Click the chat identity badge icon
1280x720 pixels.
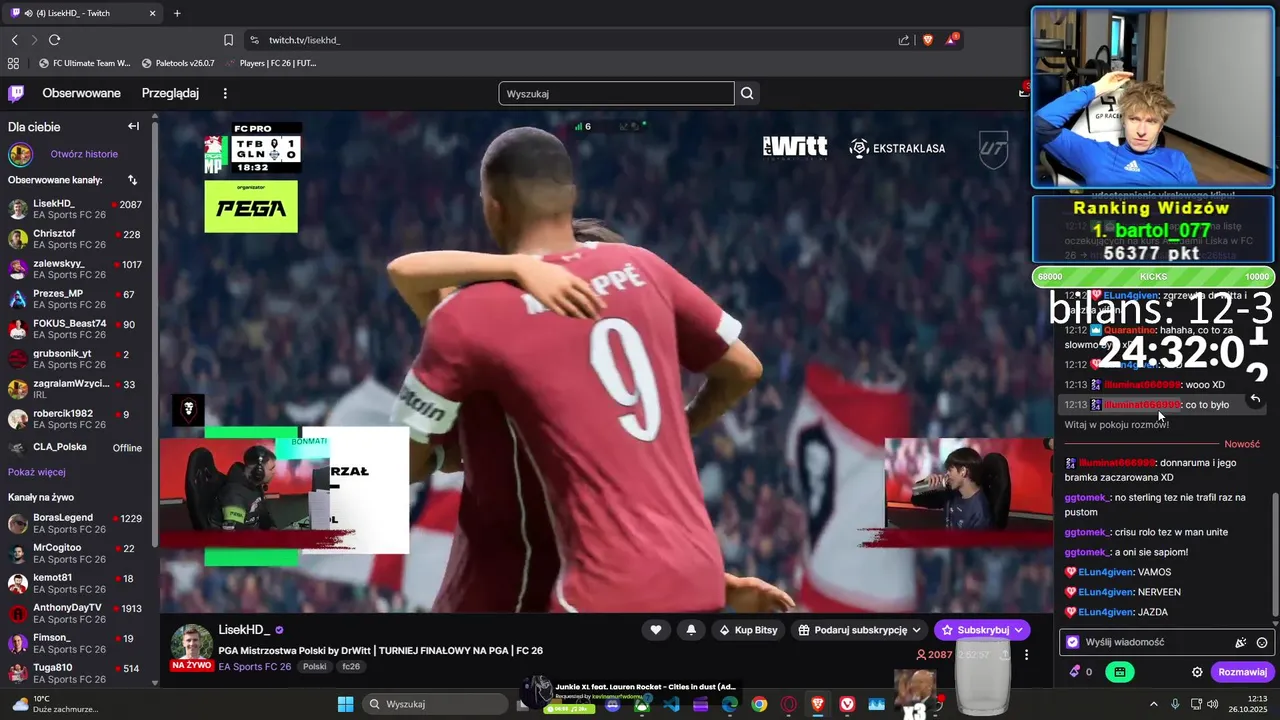1073,642
